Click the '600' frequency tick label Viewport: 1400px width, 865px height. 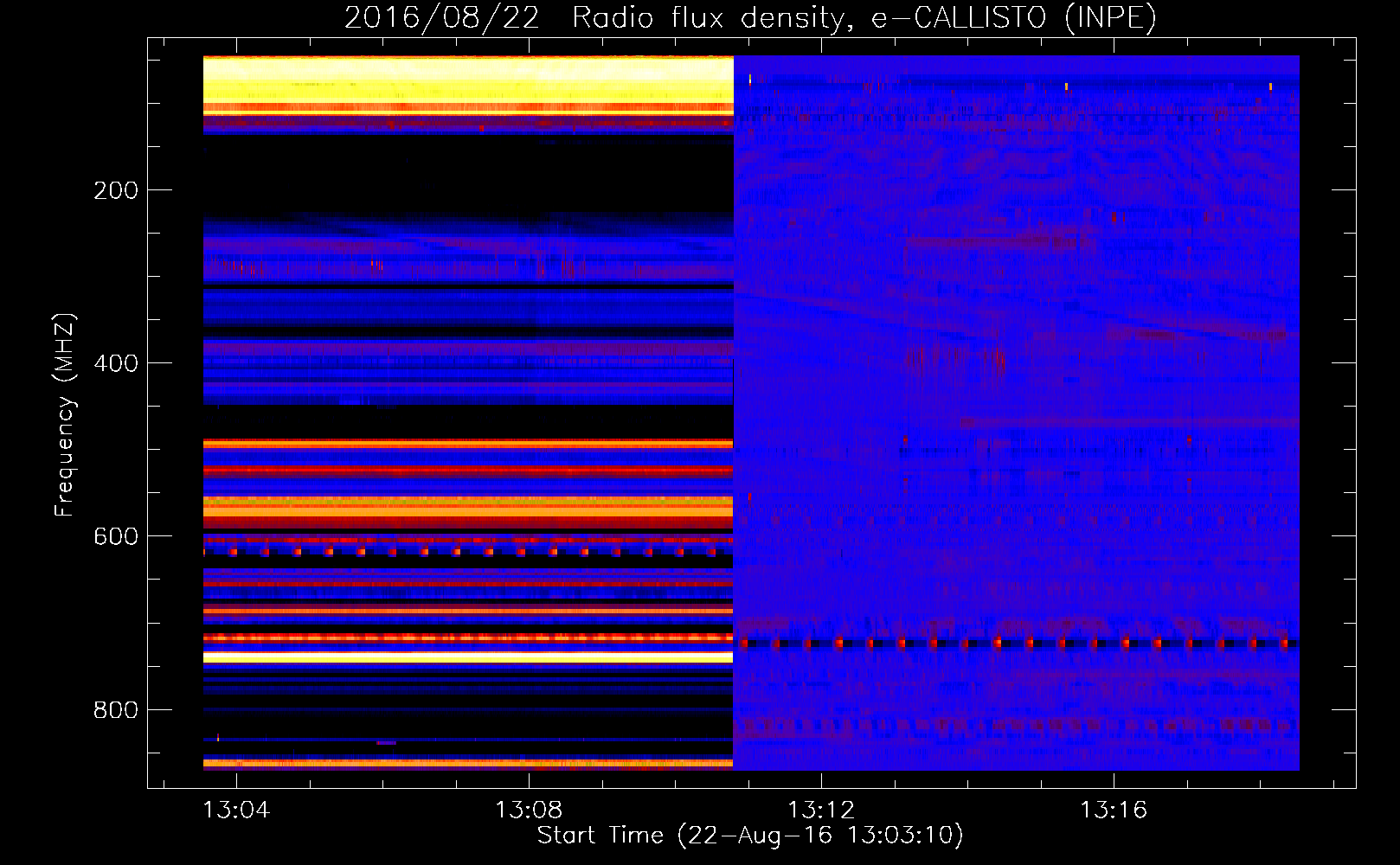tap(116, 536)
